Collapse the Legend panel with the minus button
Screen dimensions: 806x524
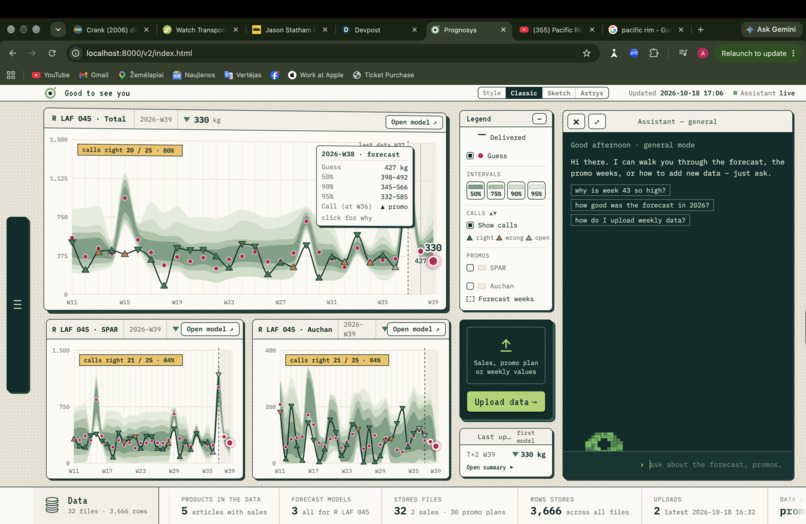pos(539,119)
